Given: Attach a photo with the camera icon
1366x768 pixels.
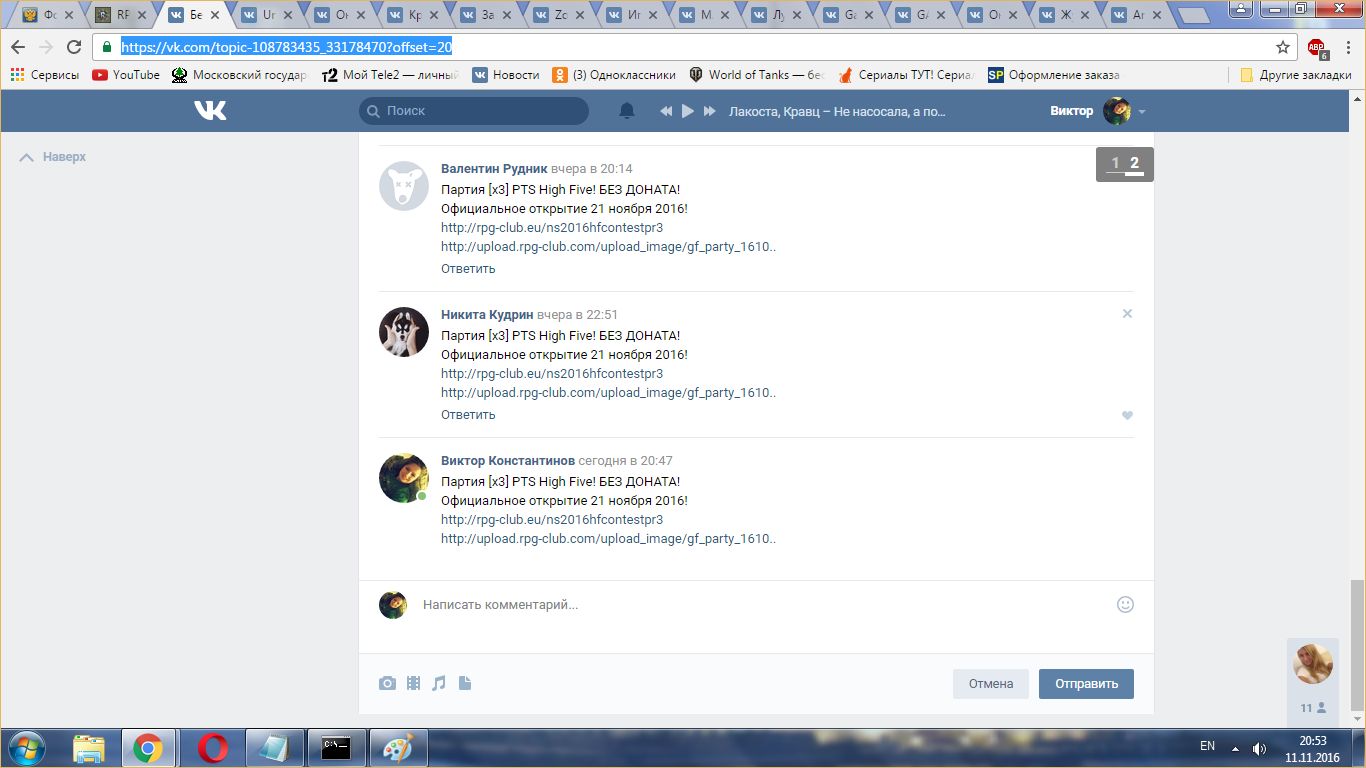Looking at the screenshot, I should click(x=387, y=684).
